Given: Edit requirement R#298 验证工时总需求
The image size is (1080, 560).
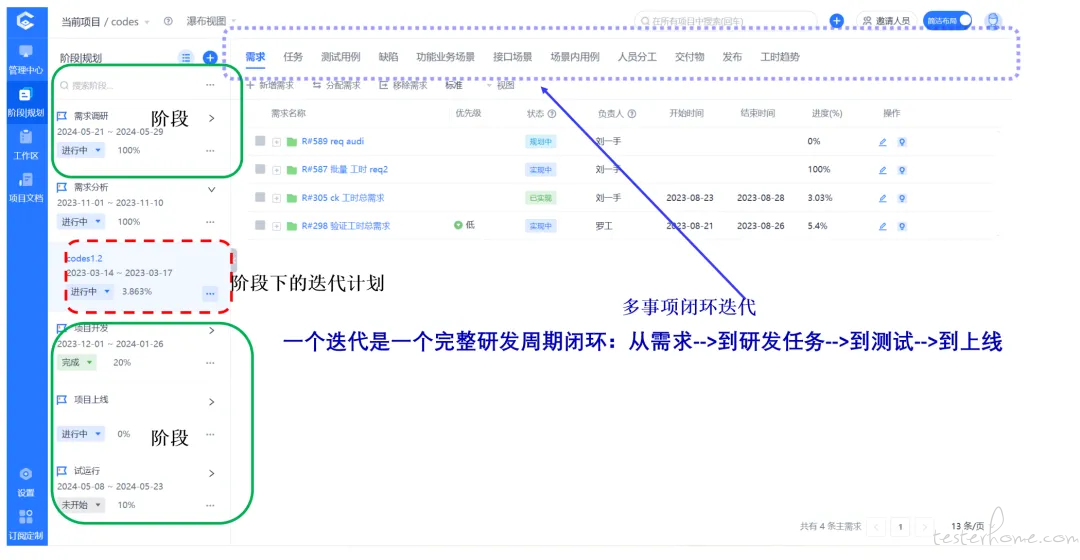Looking at the screenshot, I should coord(882,226).
